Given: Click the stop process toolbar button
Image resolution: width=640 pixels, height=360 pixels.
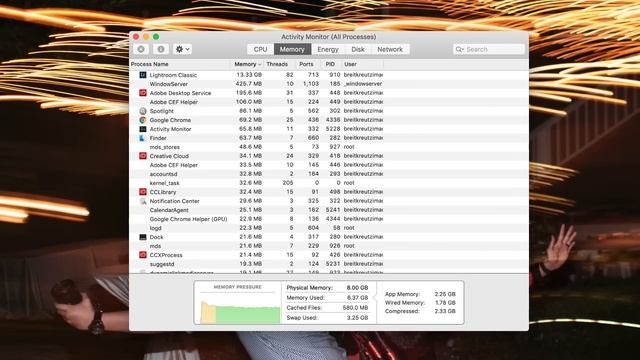Looking at the screenshot, I should coord(141,49).
